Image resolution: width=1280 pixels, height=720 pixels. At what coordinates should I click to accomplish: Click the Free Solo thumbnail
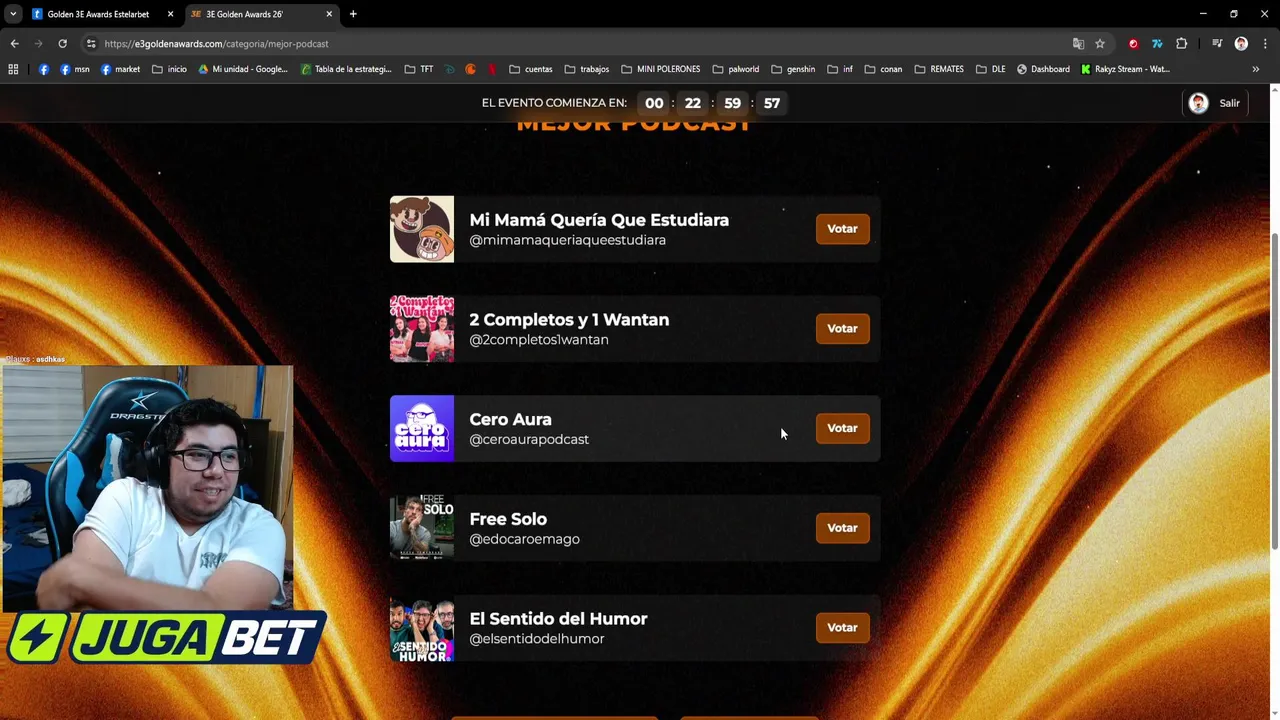pos(421,528)
